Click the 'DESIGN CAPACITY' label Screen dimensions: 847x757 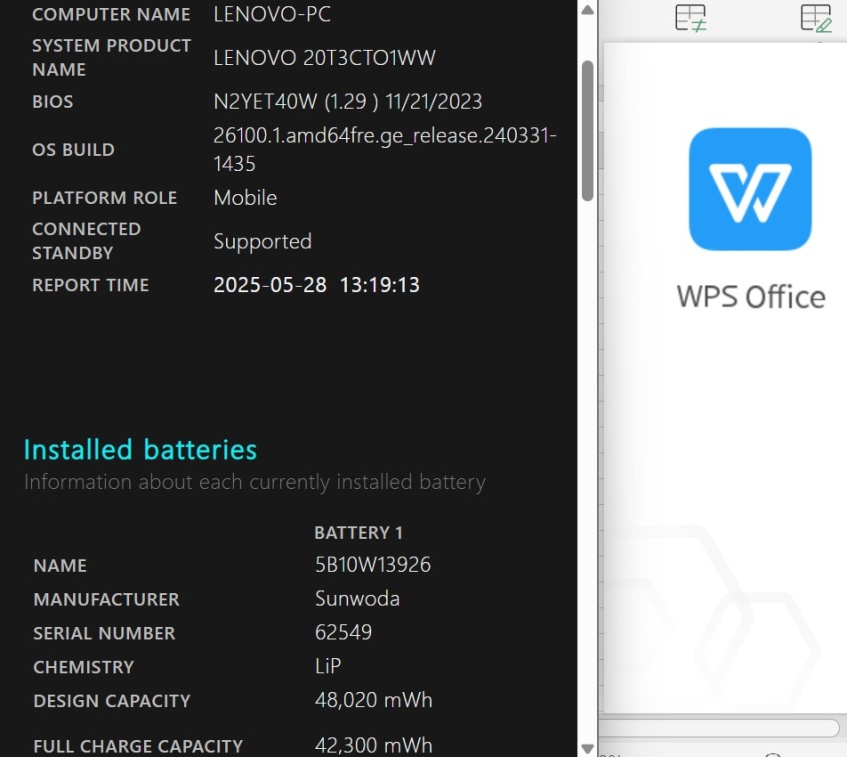(x=112, y=701)
